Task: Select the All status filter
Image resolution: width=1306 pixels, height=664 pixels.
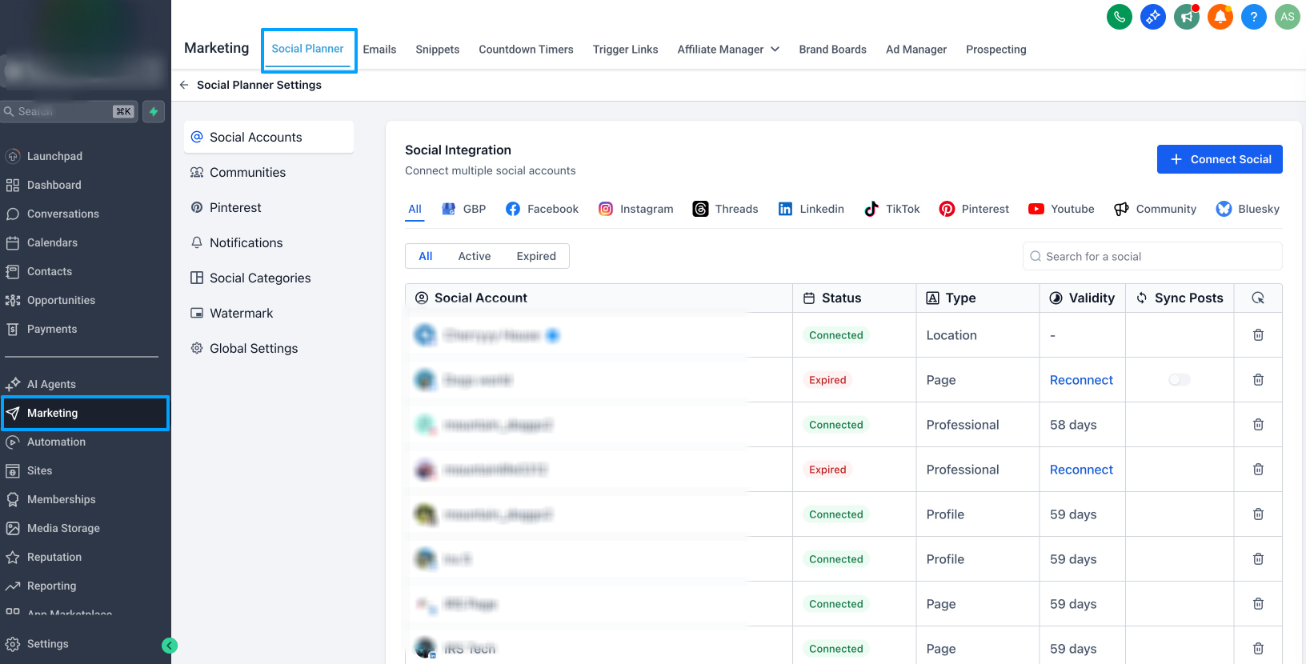Action: pos(425,256)
